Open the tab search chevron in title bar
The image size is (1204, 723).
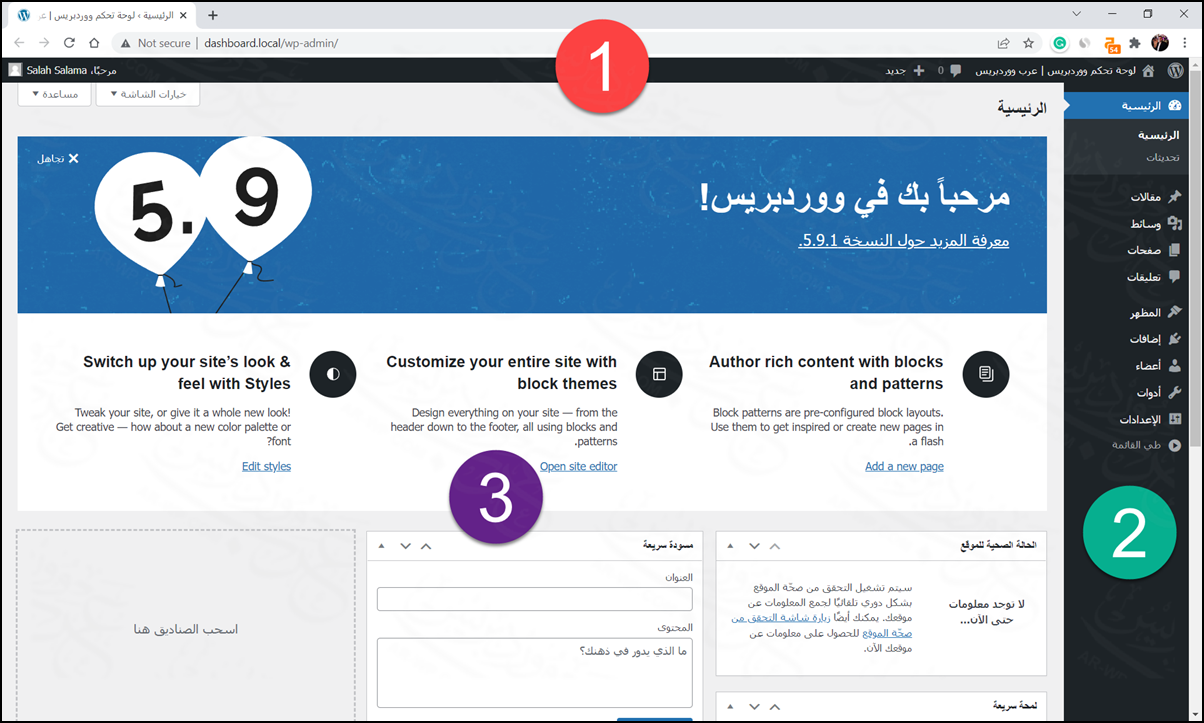(1076, 14)
